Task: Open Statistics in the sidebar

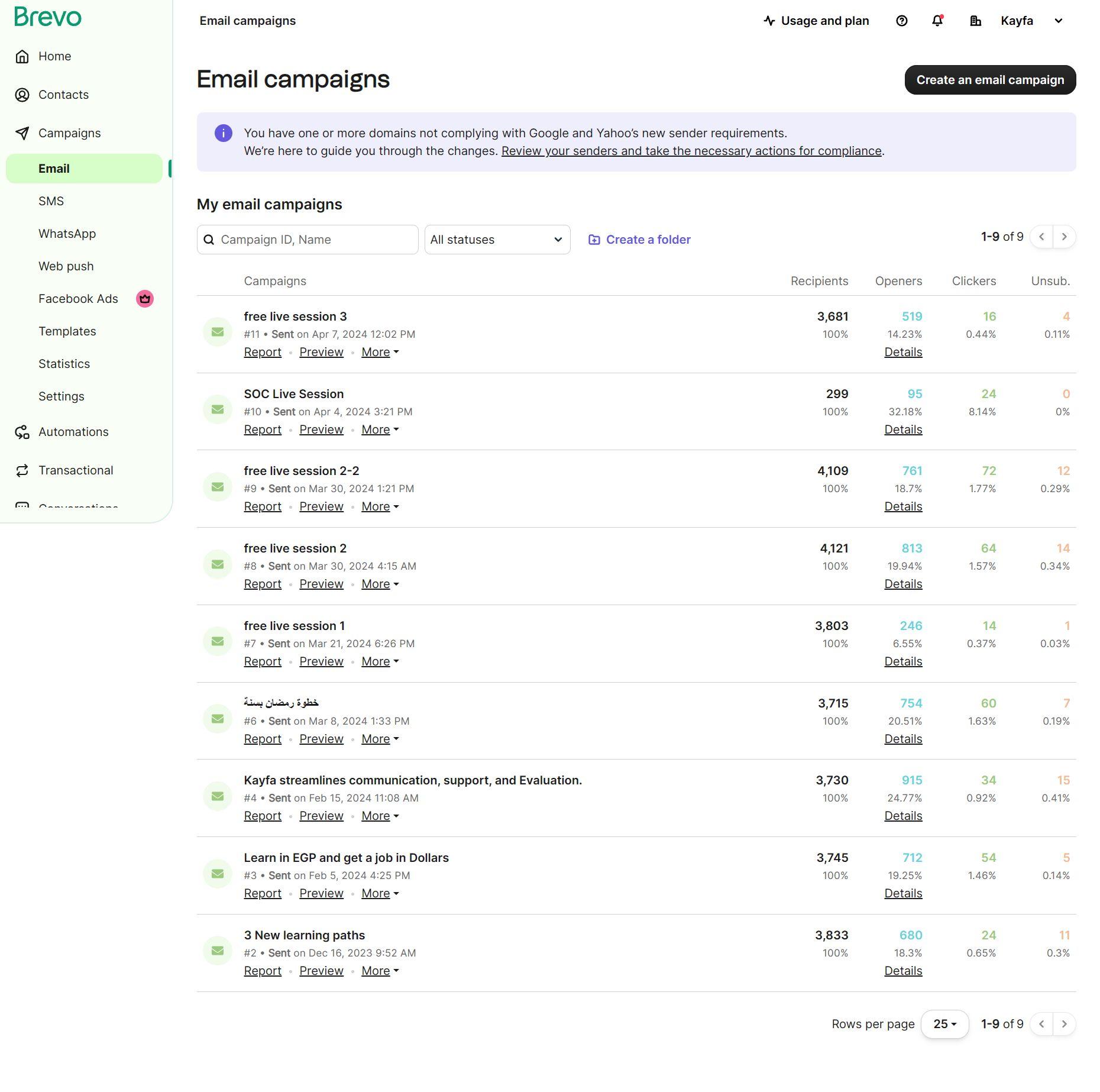Action: click(x=64, y=364)
